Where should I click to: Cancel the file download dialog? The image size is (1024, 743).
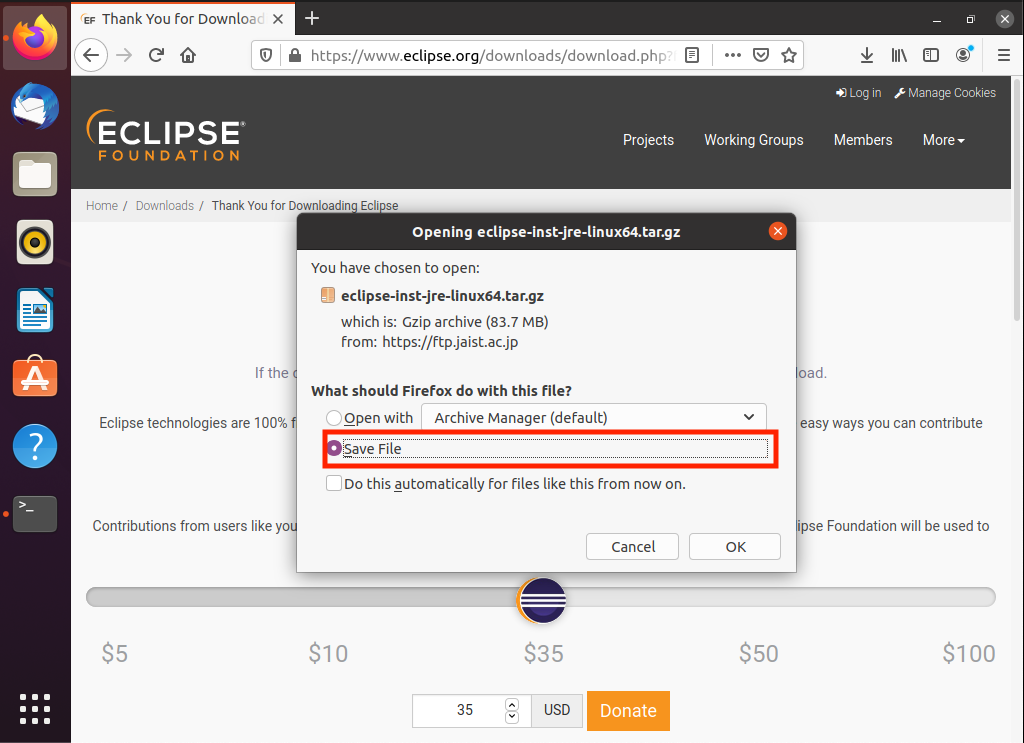click(632, 546)
